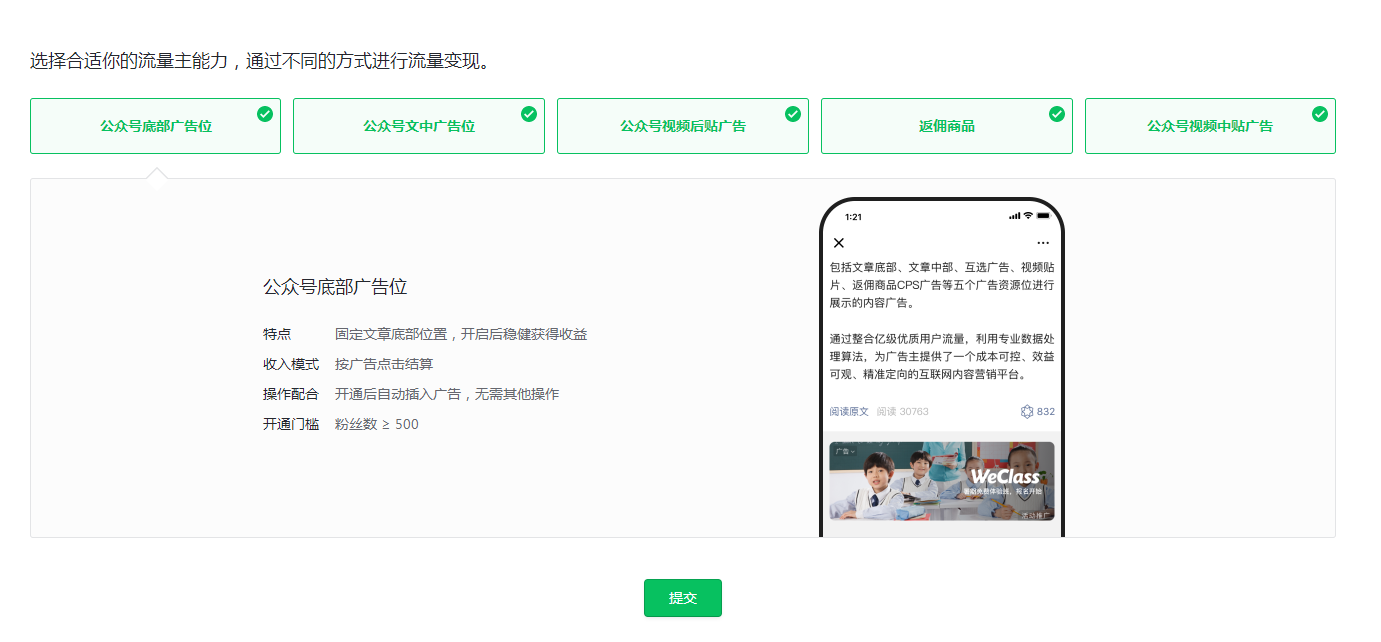Click the green checkmark on 公众号底部广告位 card
The height and width of the screenshot is (642, 1381).
point(265,113)
